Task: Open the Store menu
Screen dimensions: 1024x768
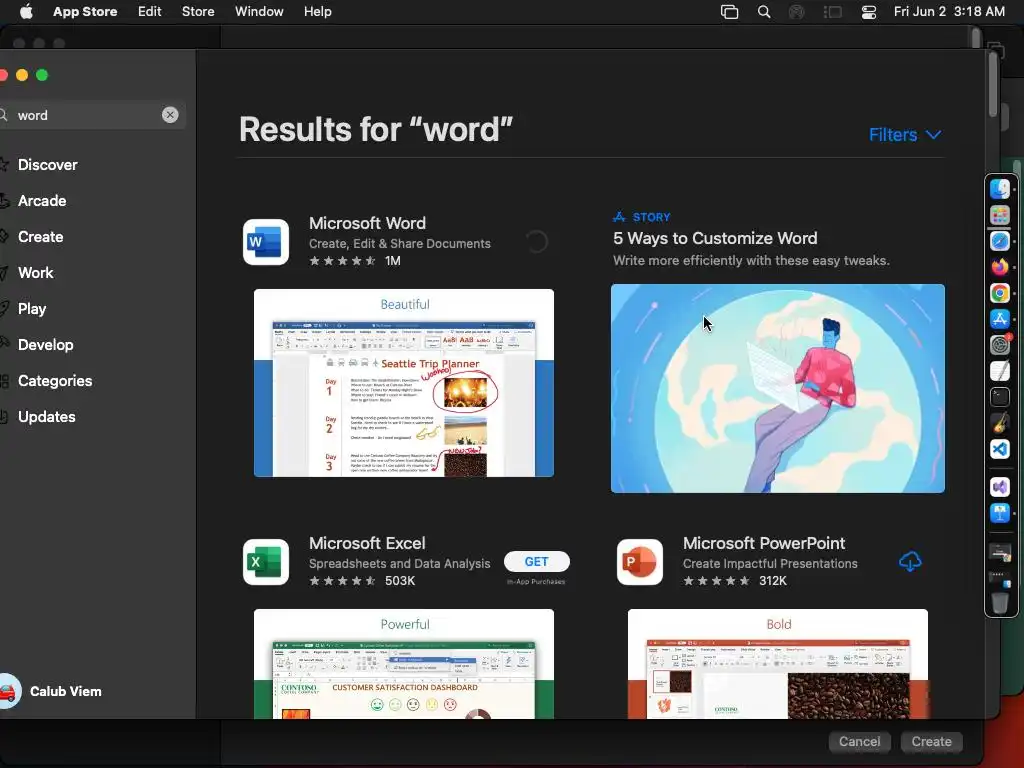Action: (198, 12)
